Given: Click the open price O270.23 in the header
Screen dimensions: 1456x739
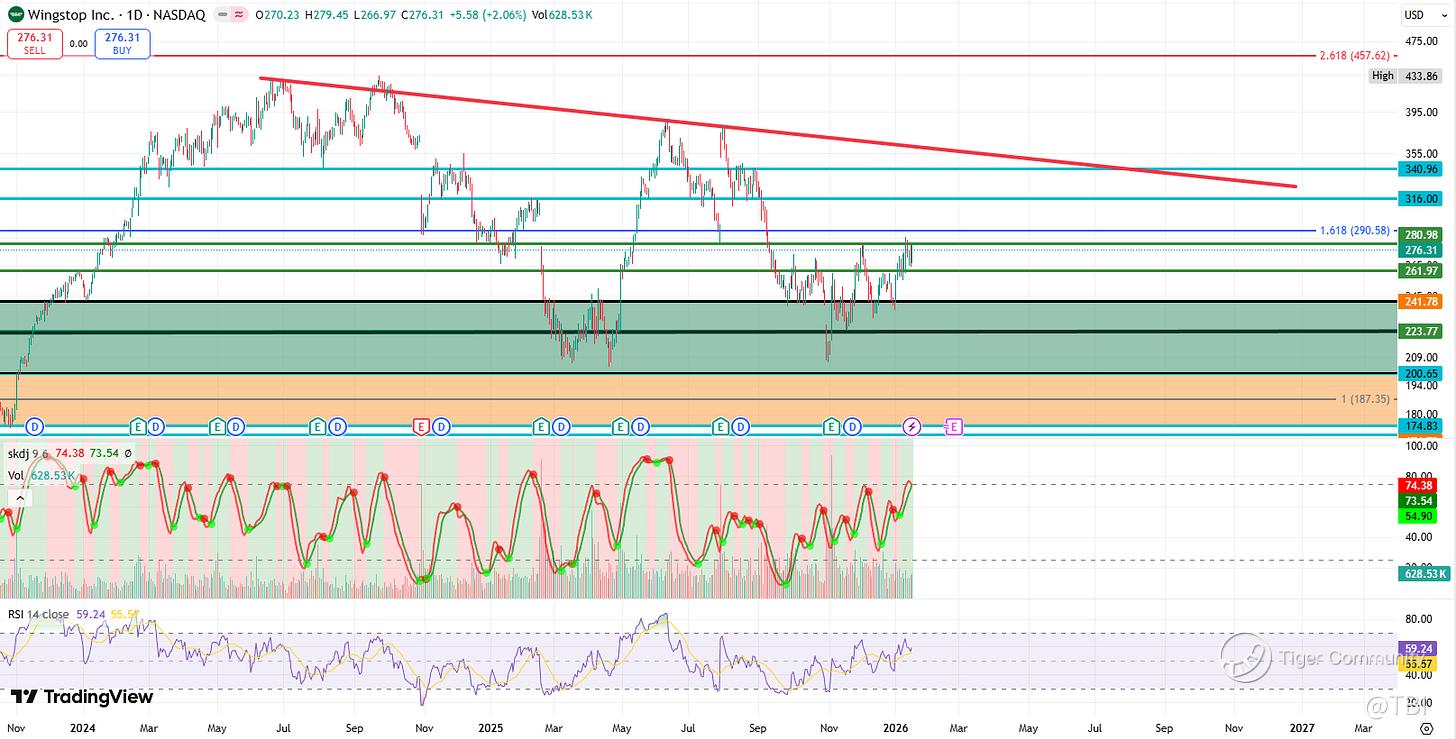Looking at the screenshot, I should point(279,15).
